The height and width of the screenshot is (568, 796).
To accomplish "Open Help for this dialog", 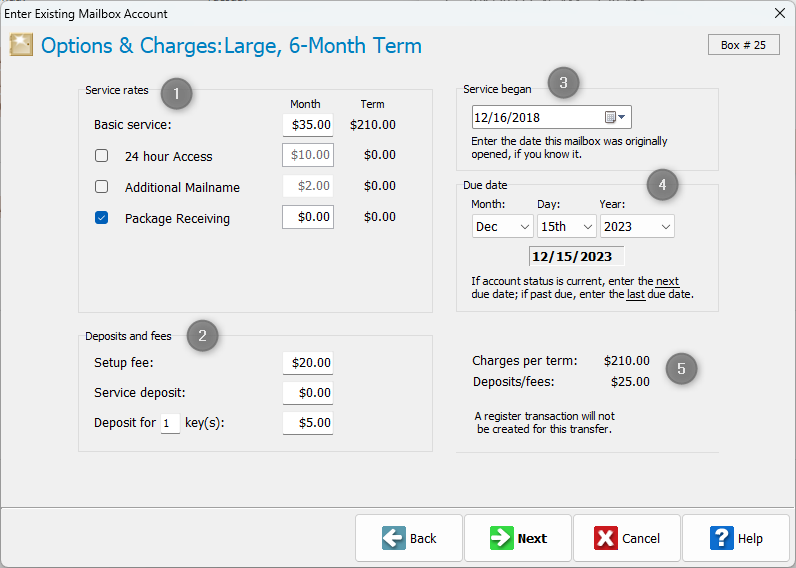I will 736,538.
